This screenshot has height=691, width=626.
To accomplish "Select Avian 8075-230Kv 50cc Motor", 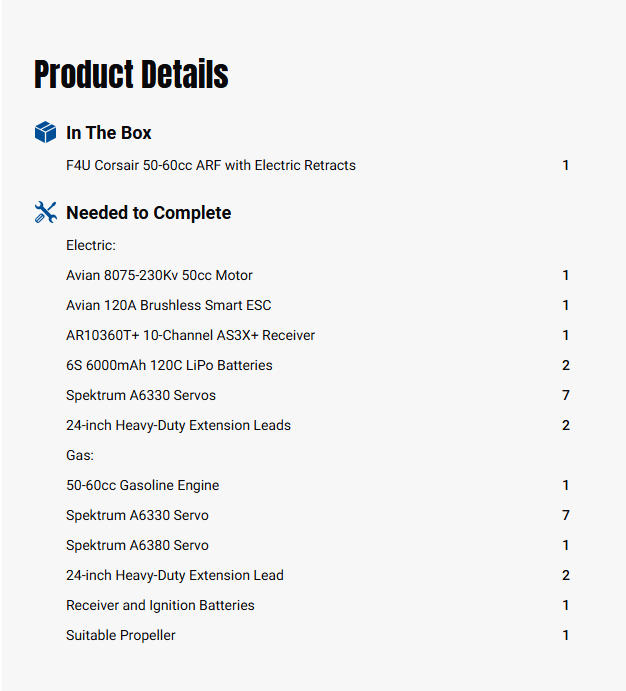I will click(159, 275).
